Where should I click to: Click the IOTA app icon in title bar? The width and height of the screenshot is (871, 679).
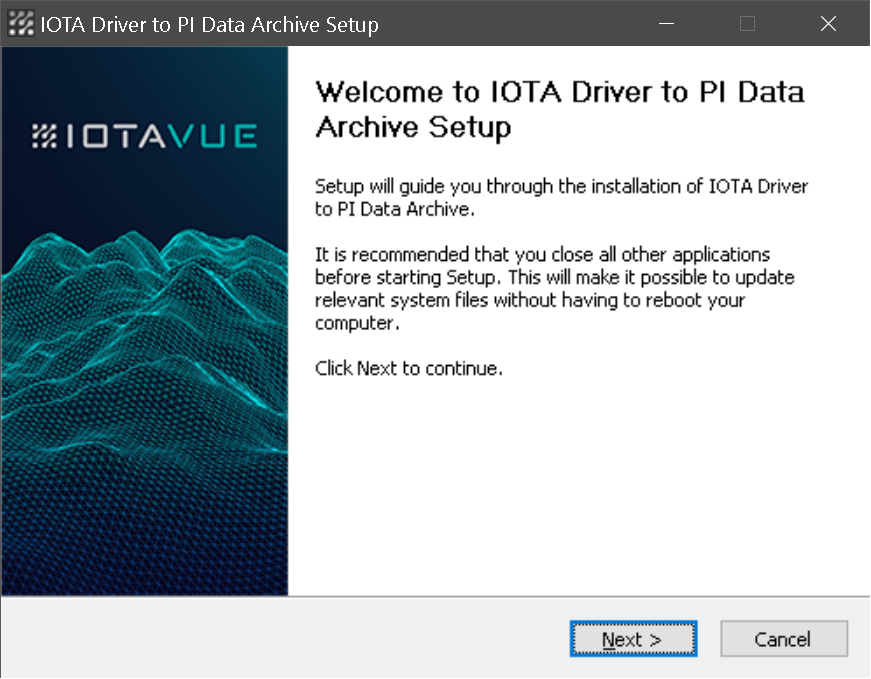21,24
